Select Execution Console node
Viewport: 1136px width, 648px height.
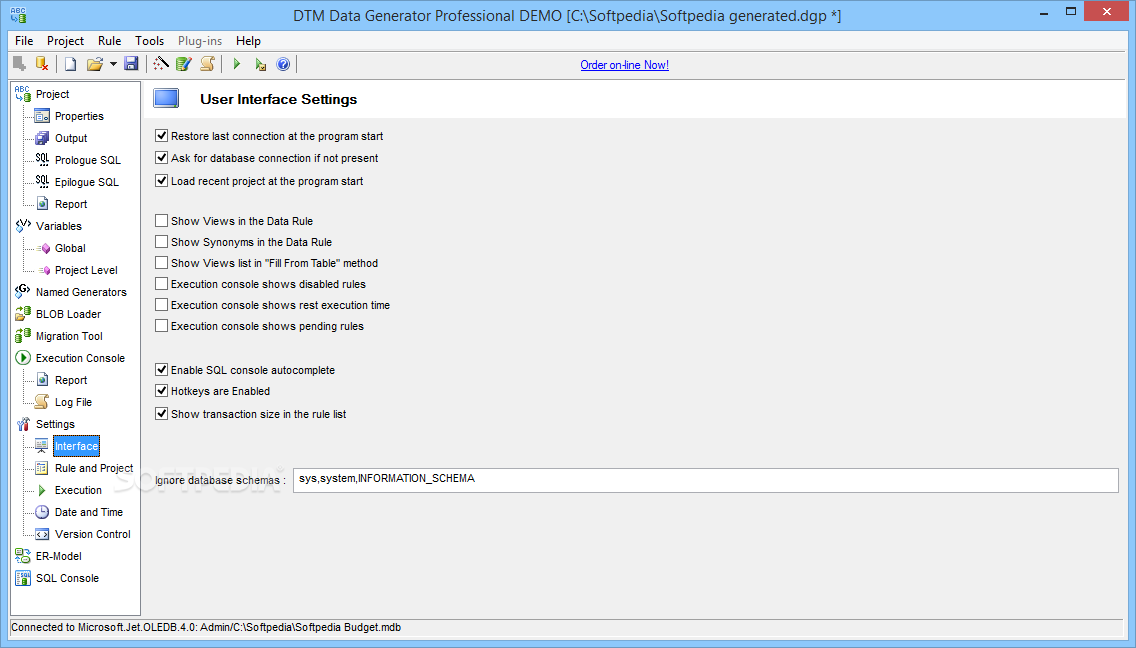(80, 358)
